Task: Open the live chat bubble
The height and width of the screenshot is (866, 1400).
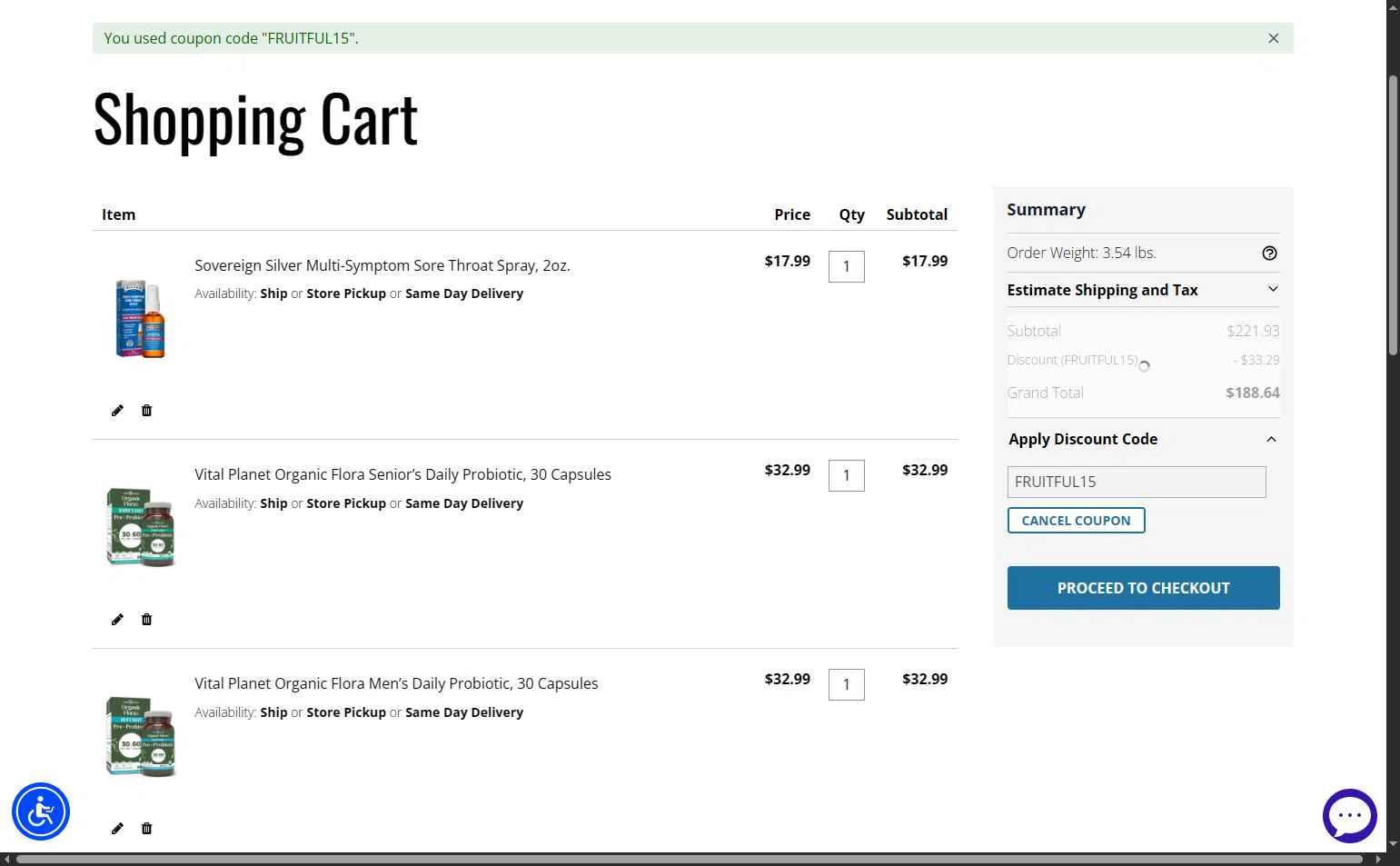Action: [1349, 816]
